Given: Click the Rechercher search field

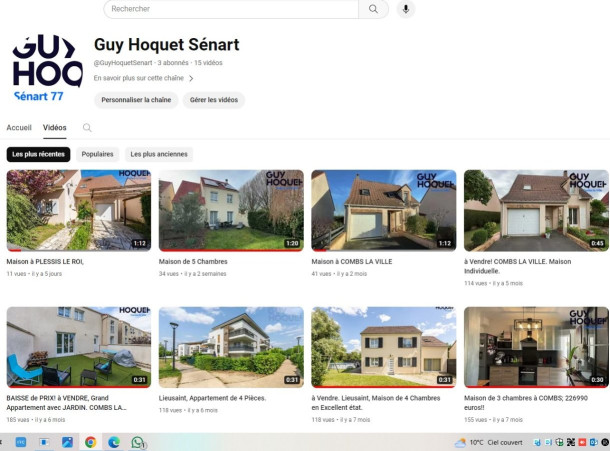Looking at the screenshot, I should pos(231,9).
